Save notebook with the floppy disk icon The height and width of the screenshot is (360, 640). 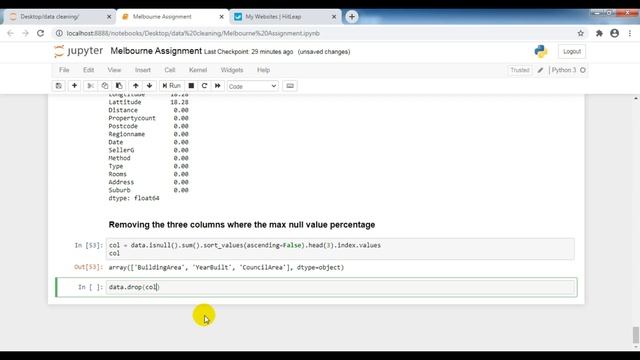pyautogui.click(x=59, y=86)
